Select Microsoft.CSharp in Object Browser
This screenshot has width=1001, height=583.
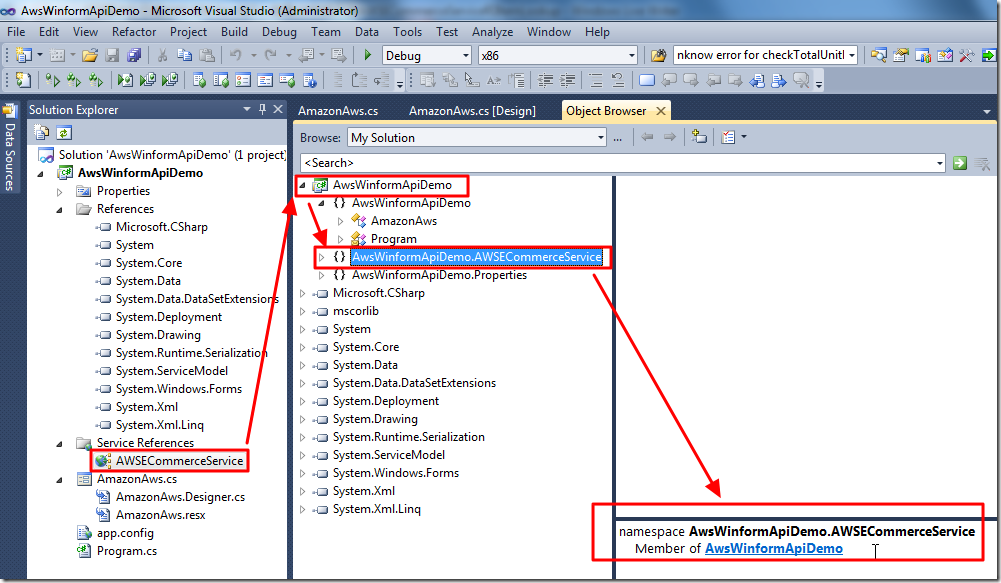(379, 293)
